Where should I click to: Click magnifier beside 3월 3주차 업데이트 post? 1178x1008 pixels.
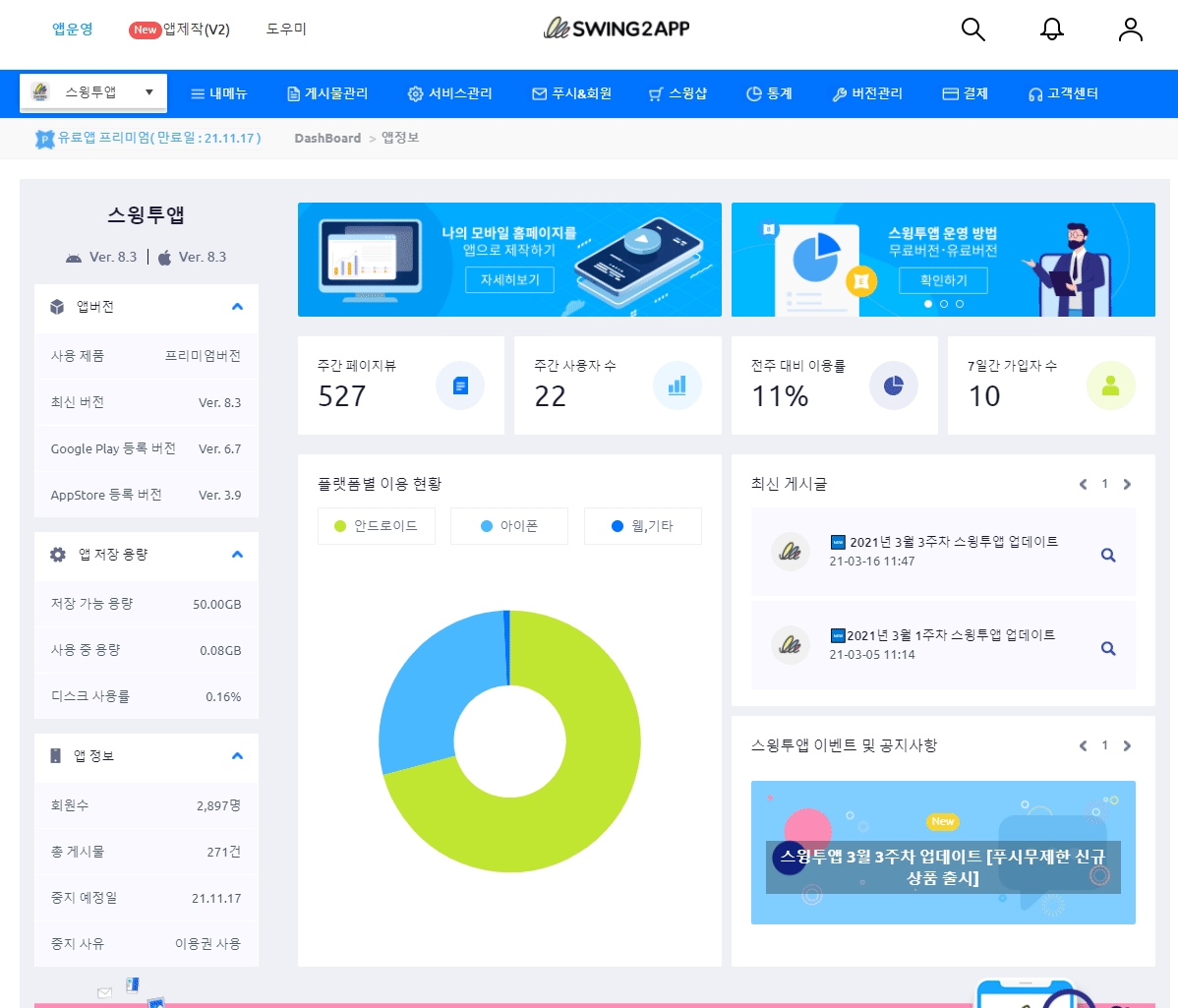[x=1108, y=555]
